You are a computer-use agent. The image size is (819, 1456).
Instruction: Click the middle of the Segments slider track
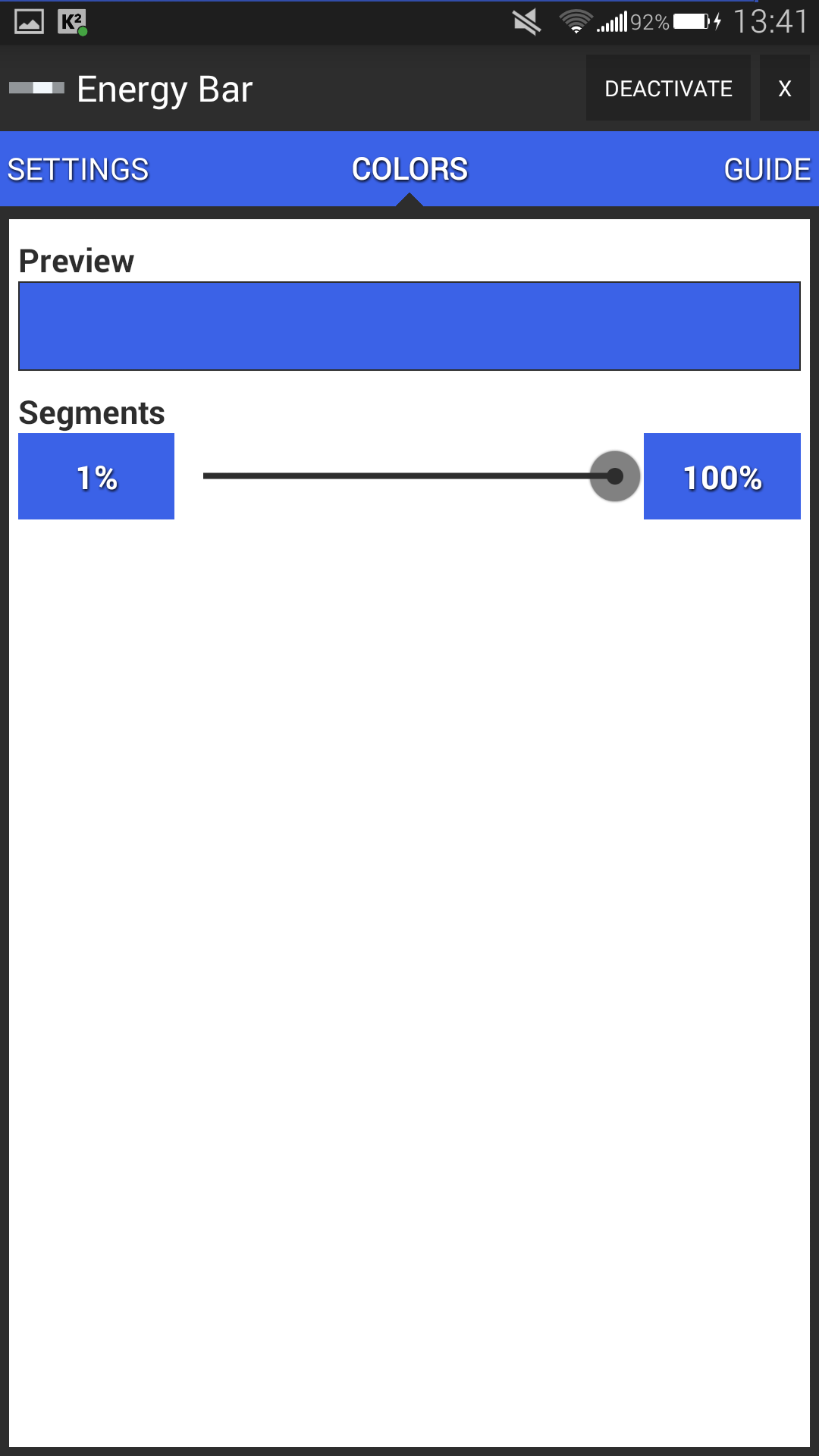409,476
